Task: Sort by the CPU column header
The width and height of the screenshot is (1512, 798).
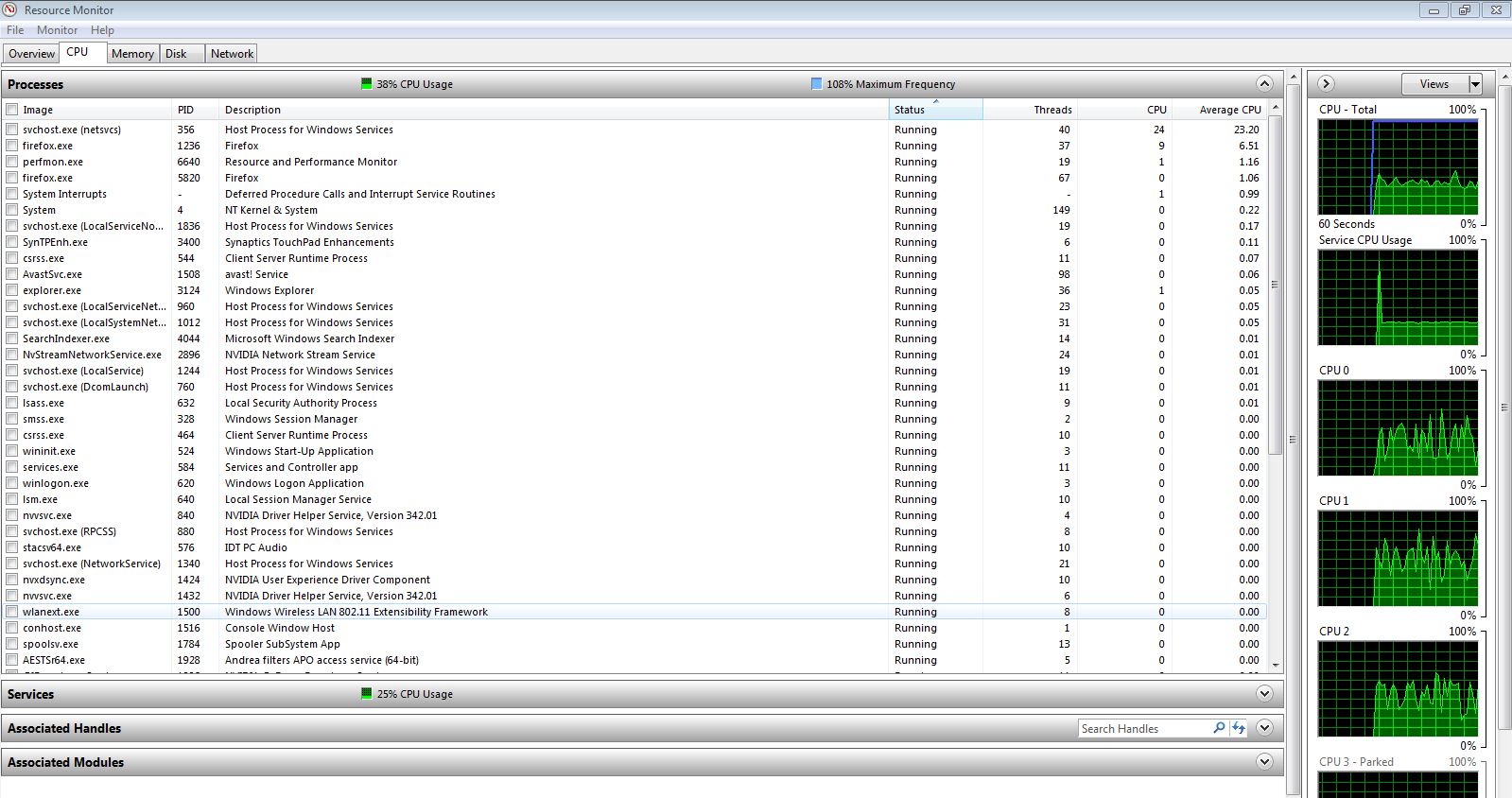Action: coord(1124,110)
